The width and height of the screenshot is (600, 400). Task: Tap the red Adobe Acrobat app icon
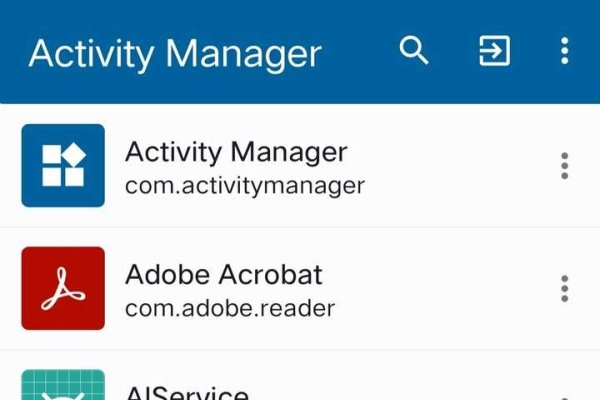(63, 288)
